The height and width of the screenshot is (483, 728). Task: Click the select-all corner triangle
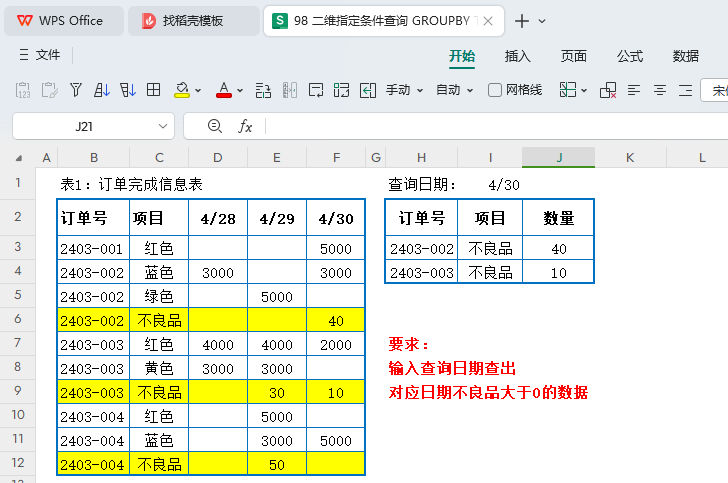19,158
